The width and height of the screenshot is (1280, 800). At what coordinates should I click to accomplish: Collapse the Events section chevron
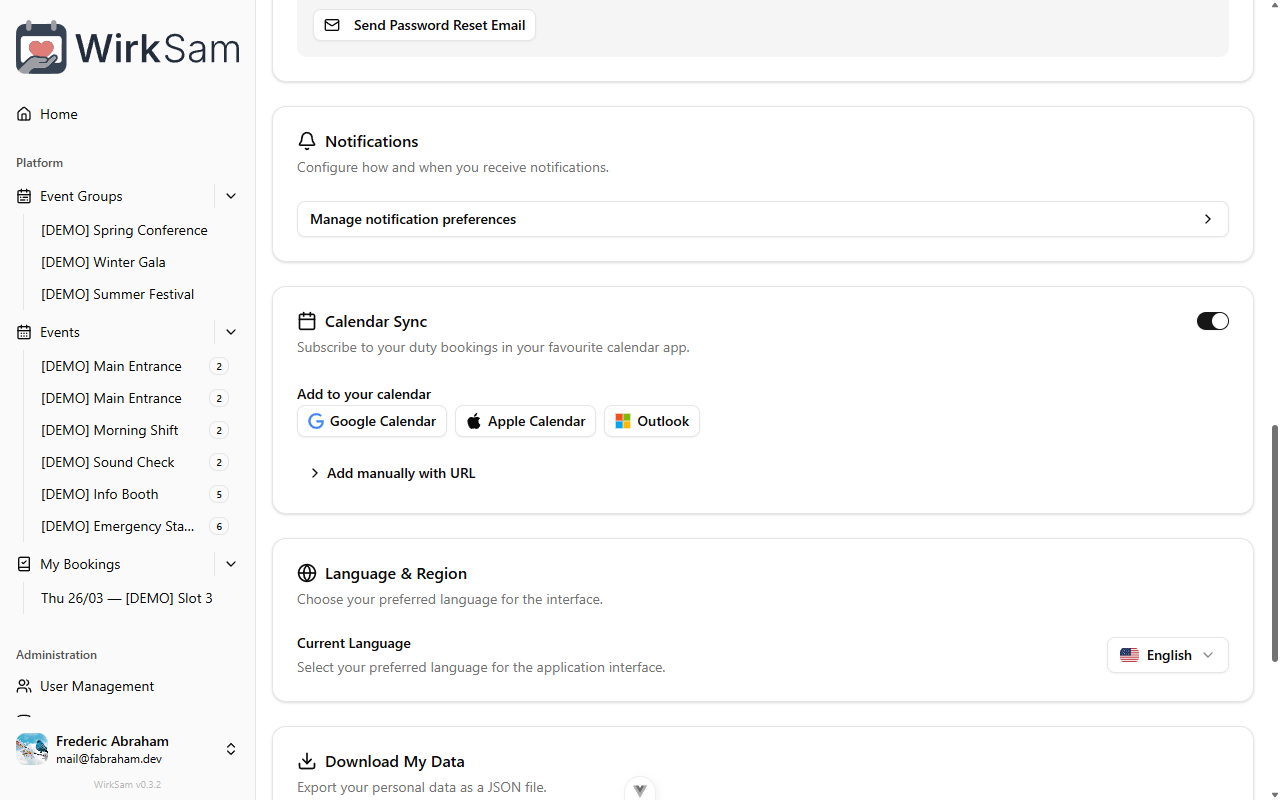(231, 332)
